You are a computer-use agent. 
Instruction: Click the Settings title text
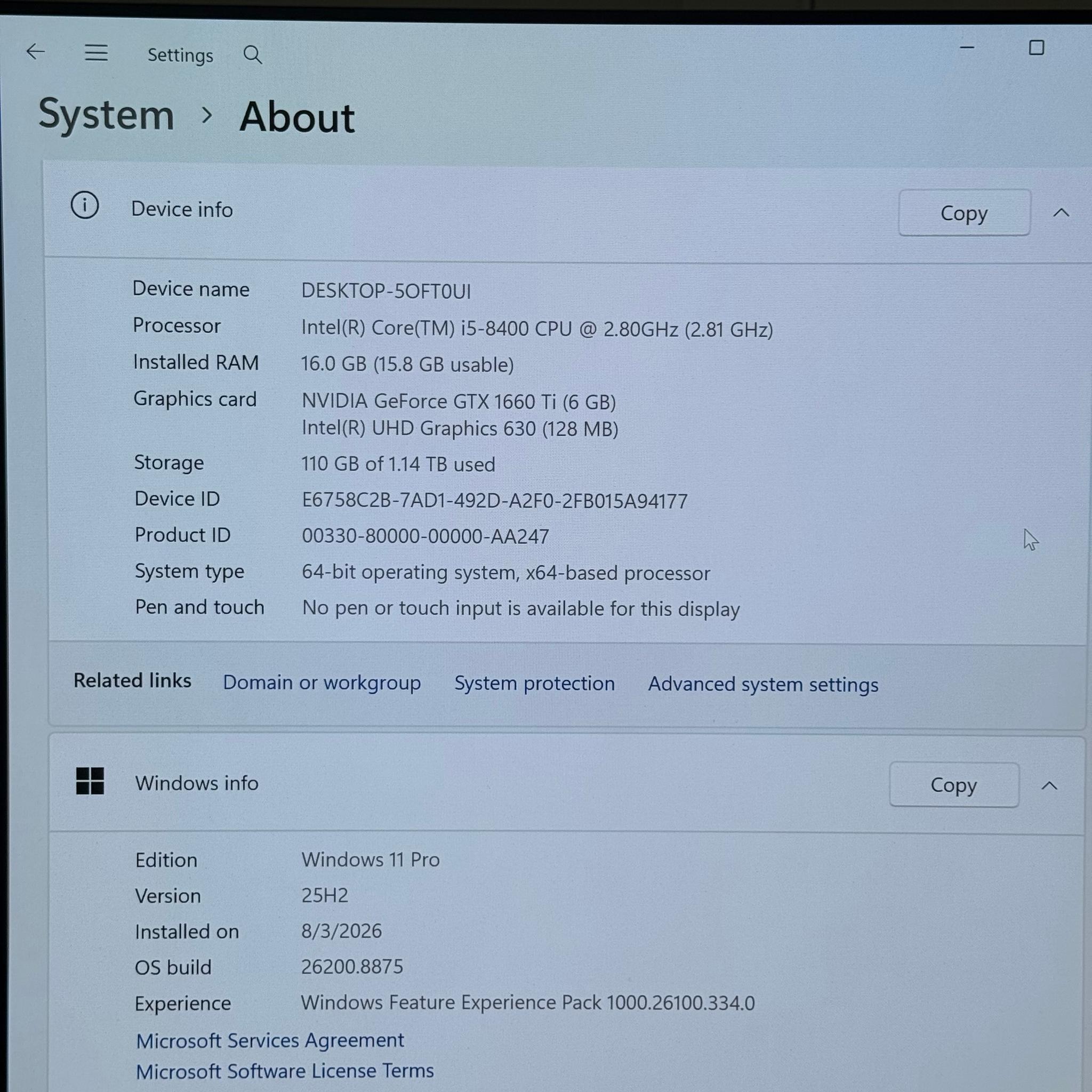coord(180,55)
